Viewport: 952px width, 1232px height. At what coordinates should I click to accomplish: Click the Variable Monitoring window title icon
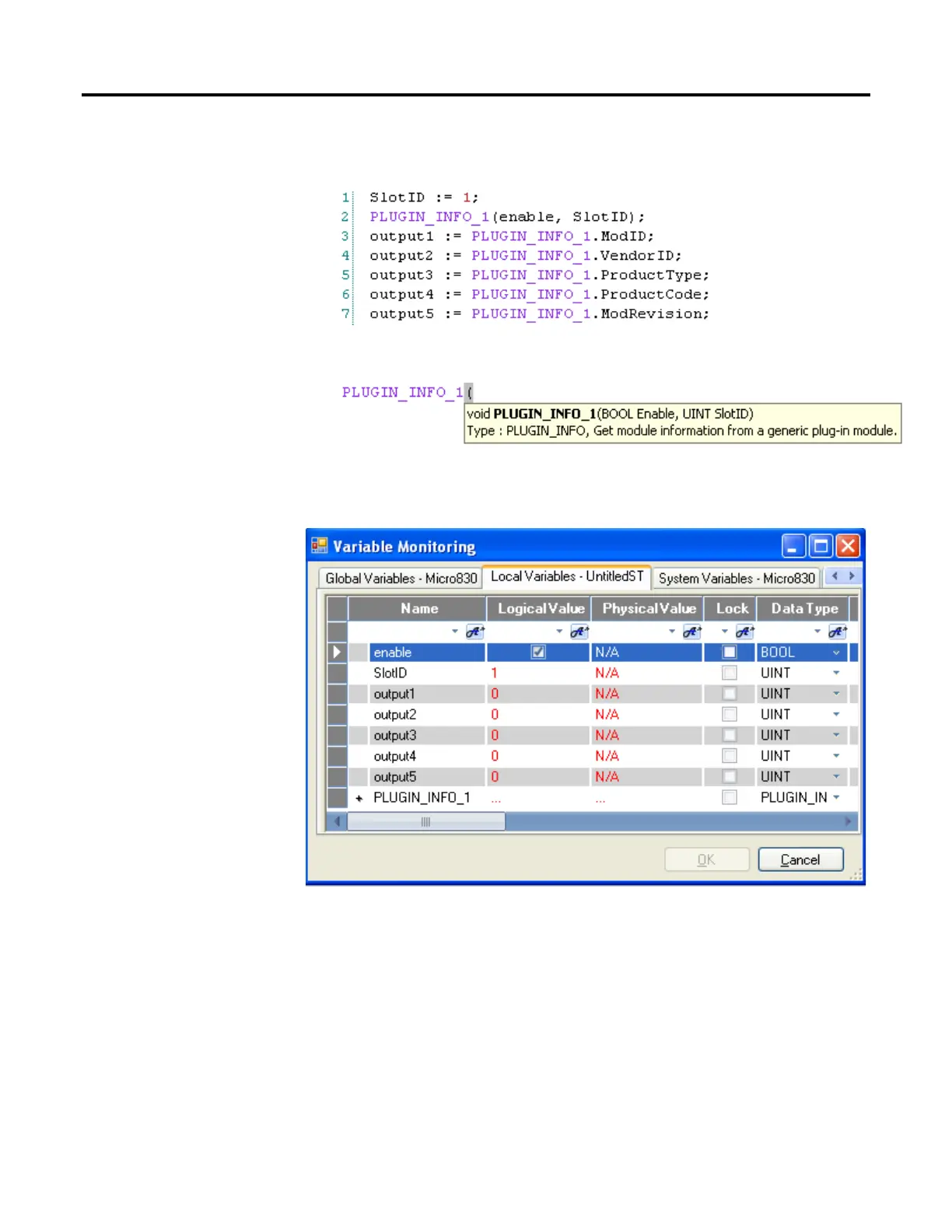(x=320, y=546)
